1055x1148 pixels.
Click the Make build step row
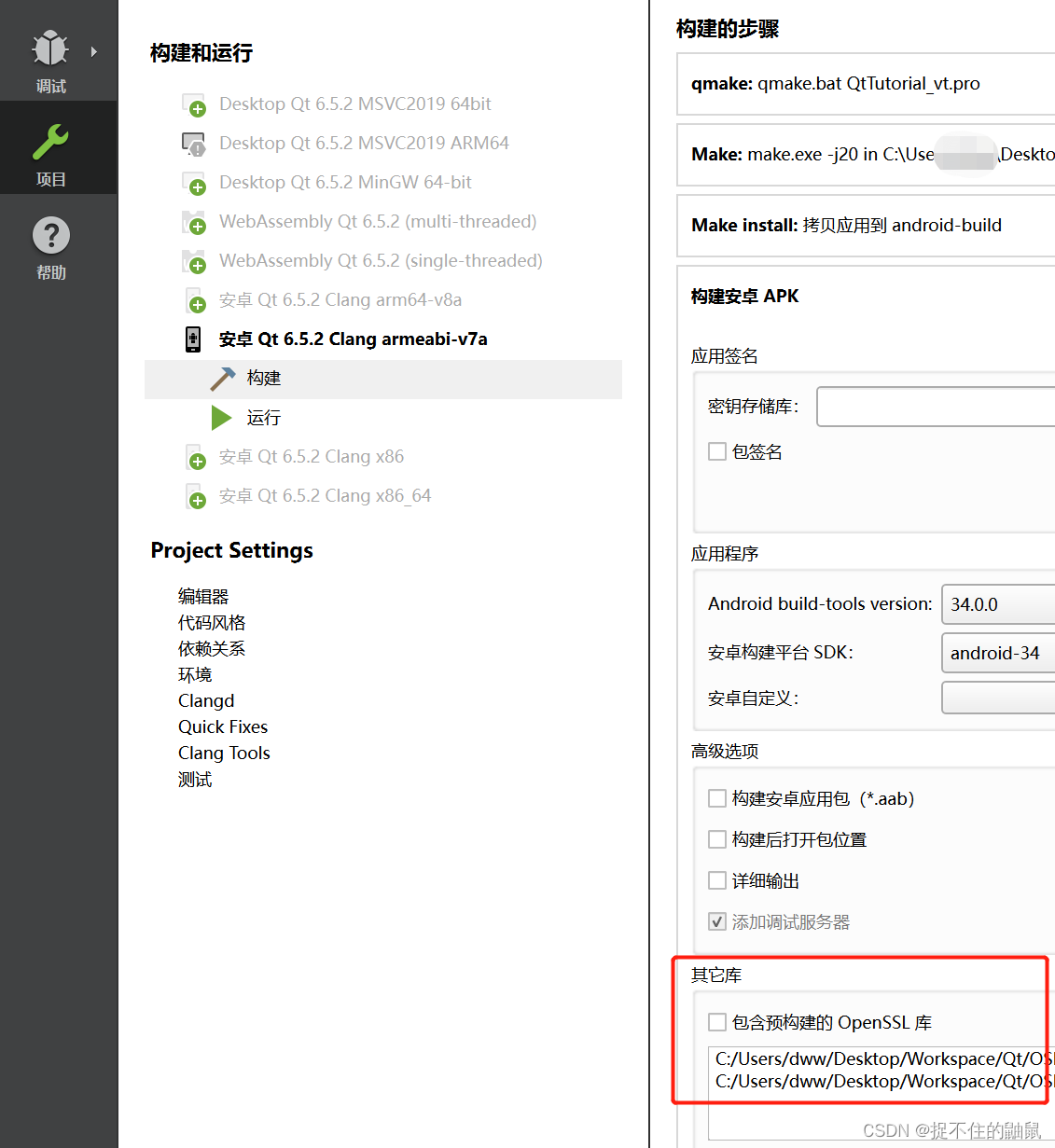coord(866,155)
